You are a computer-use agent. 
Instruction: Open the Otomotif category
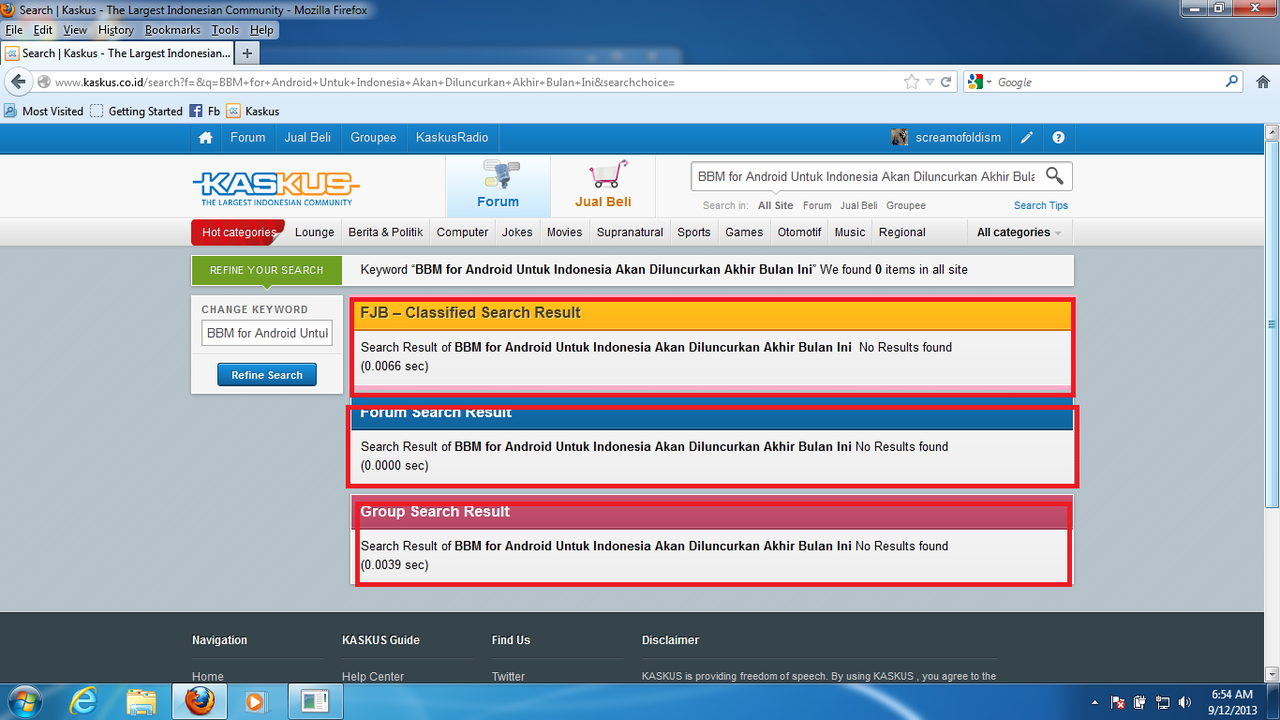(x=799, y=232)
